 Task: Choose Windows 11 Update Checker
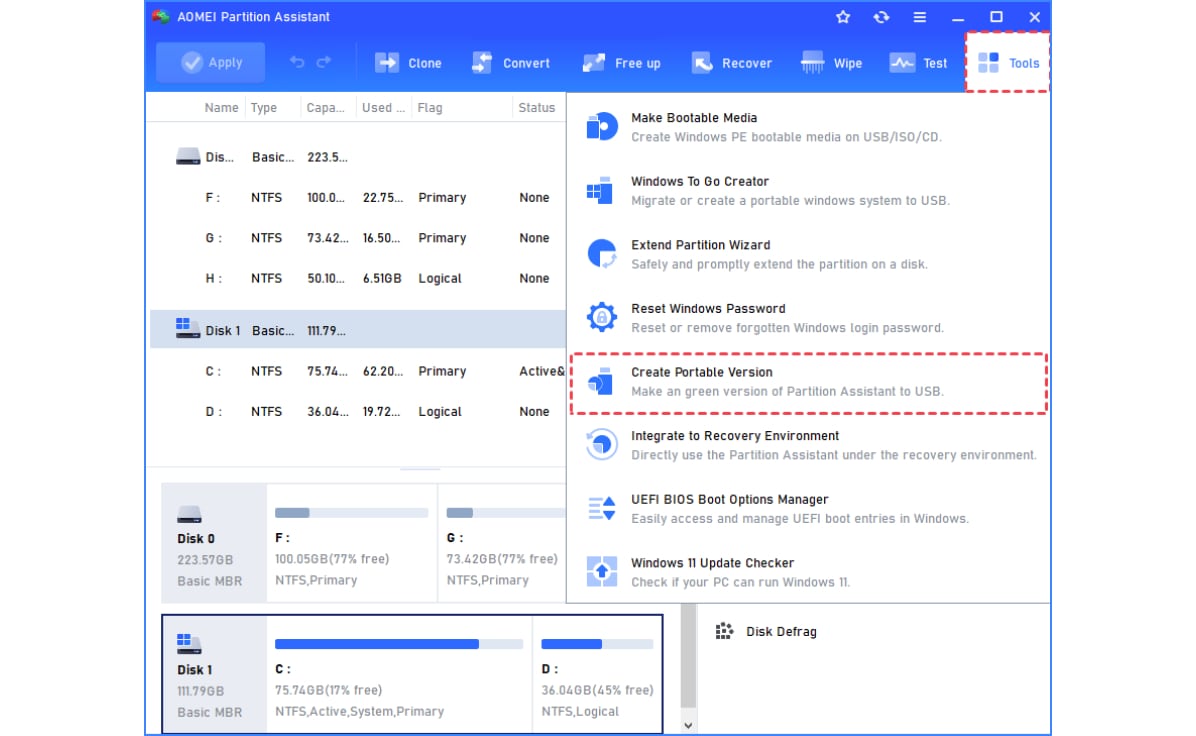(x=809, y=572)
